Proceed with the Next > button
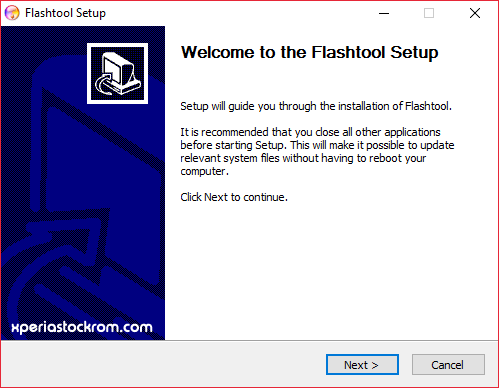Image resolution: width=499 pixels, height=388 pixels. pos(362,365)
